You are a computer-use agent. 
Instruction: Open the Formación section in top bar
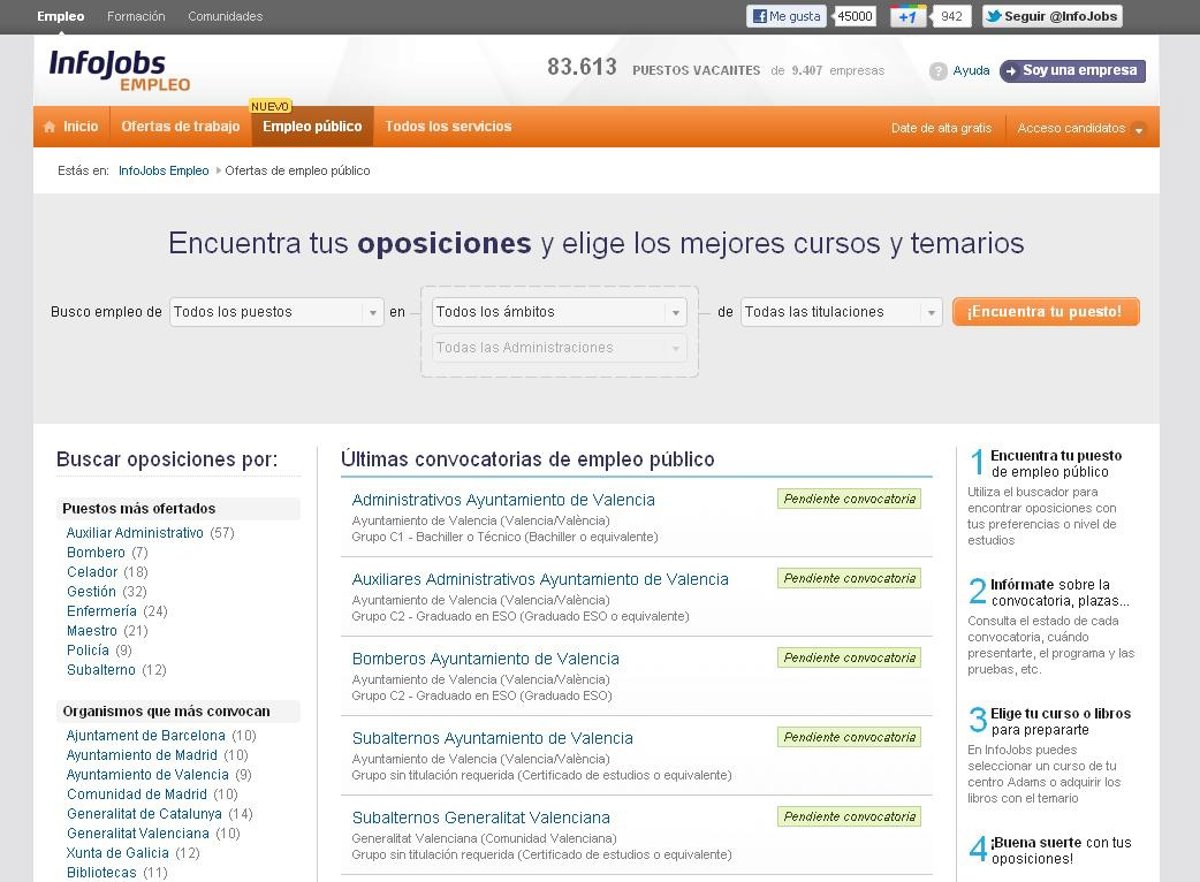pos(136,16)
